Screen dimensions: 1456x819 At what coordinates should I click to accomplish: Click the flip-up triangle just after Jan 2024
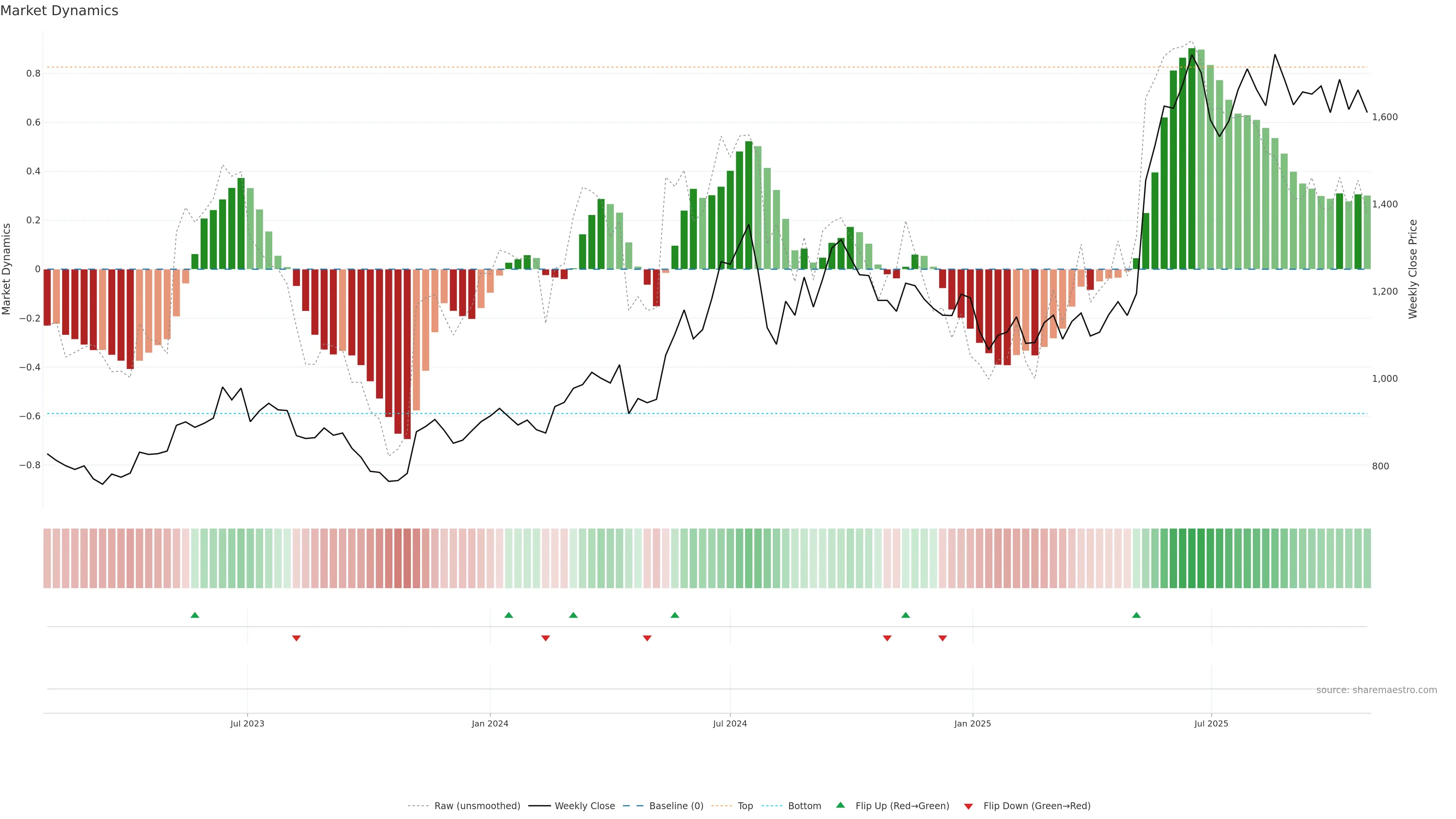click(509, 615)
